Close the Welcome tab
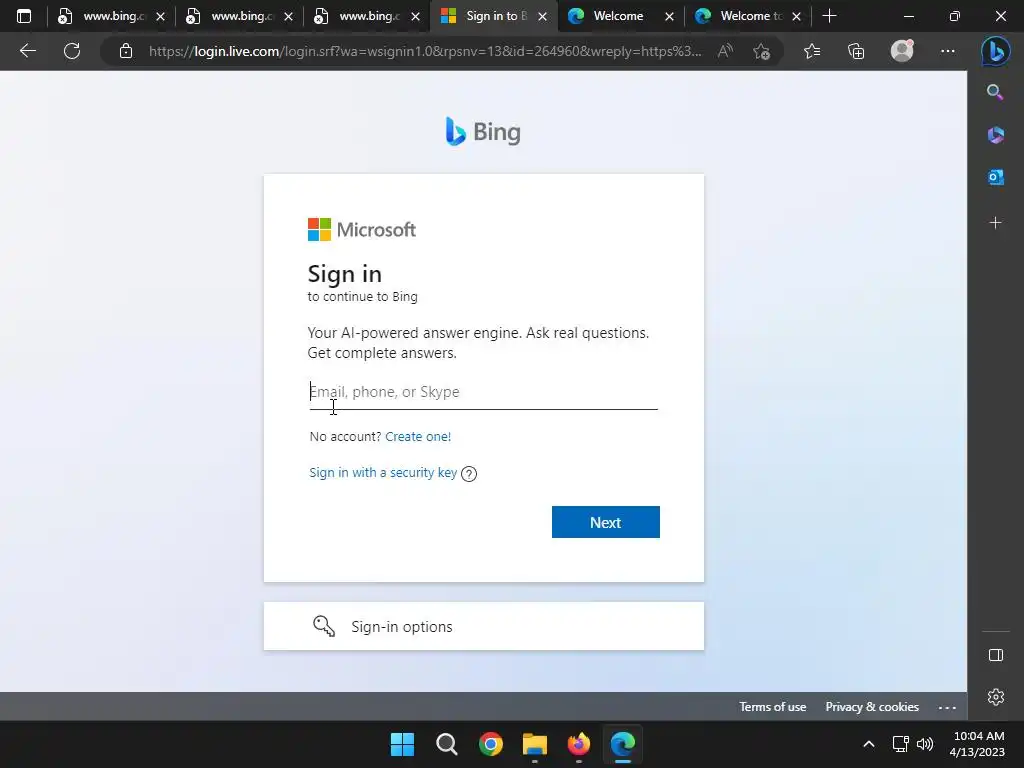 point(669,16)
